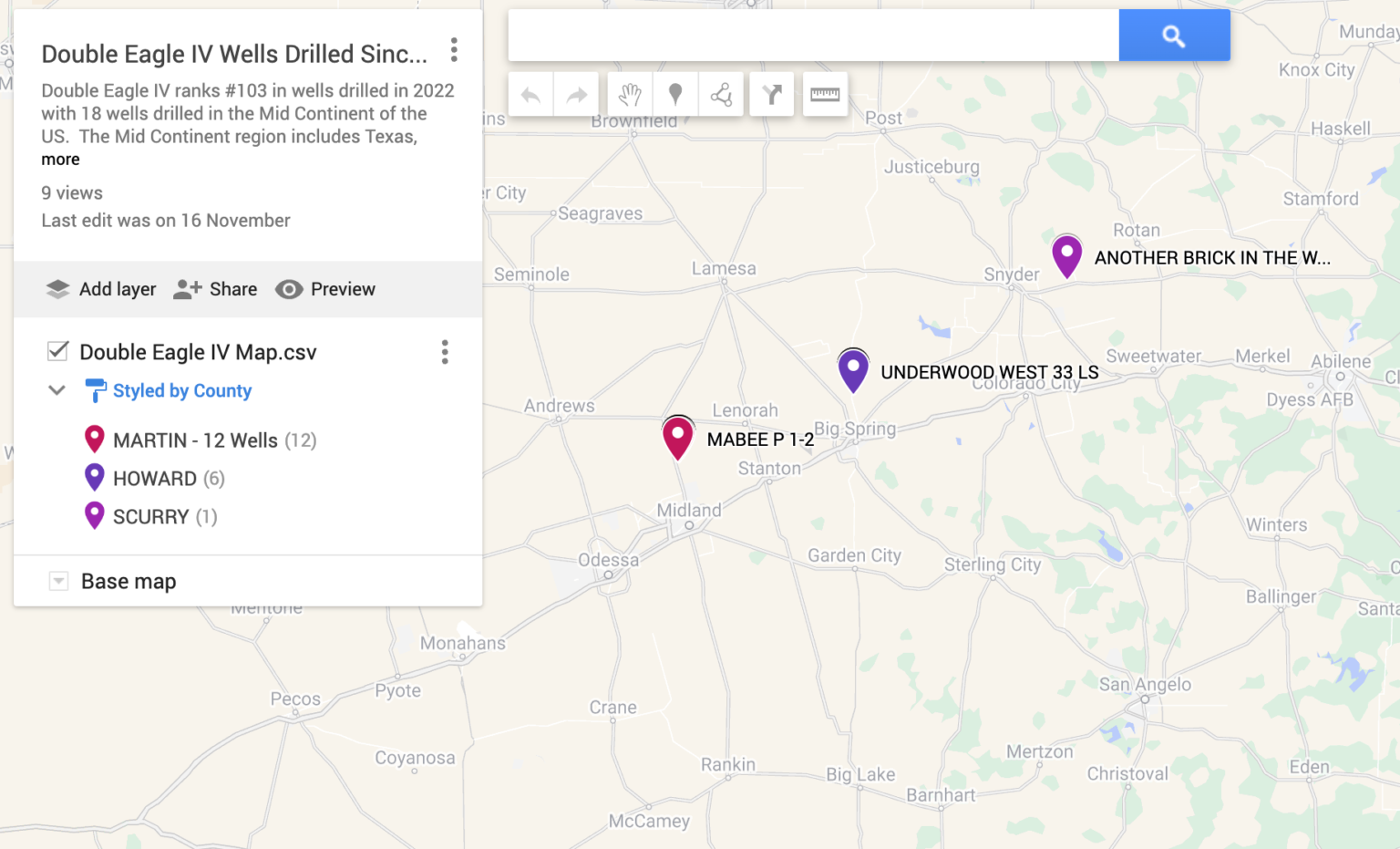Viewport: 1400px width, 849px height.
Task: Uncheck the Double Eagle IV Map.csv layer
Action: pyautogui.click(x=58, y=351)
